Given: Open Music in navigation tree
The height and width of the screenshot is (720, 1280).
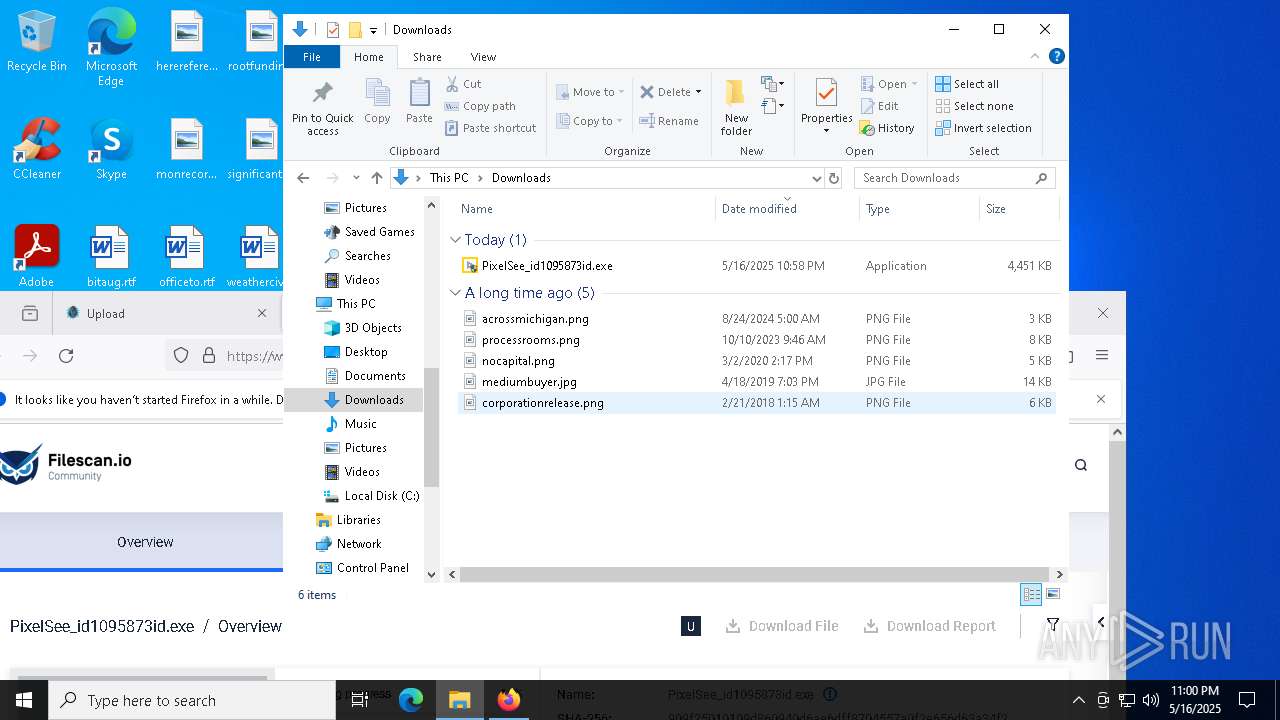Looking at the screenshot, I should (351, 424).
